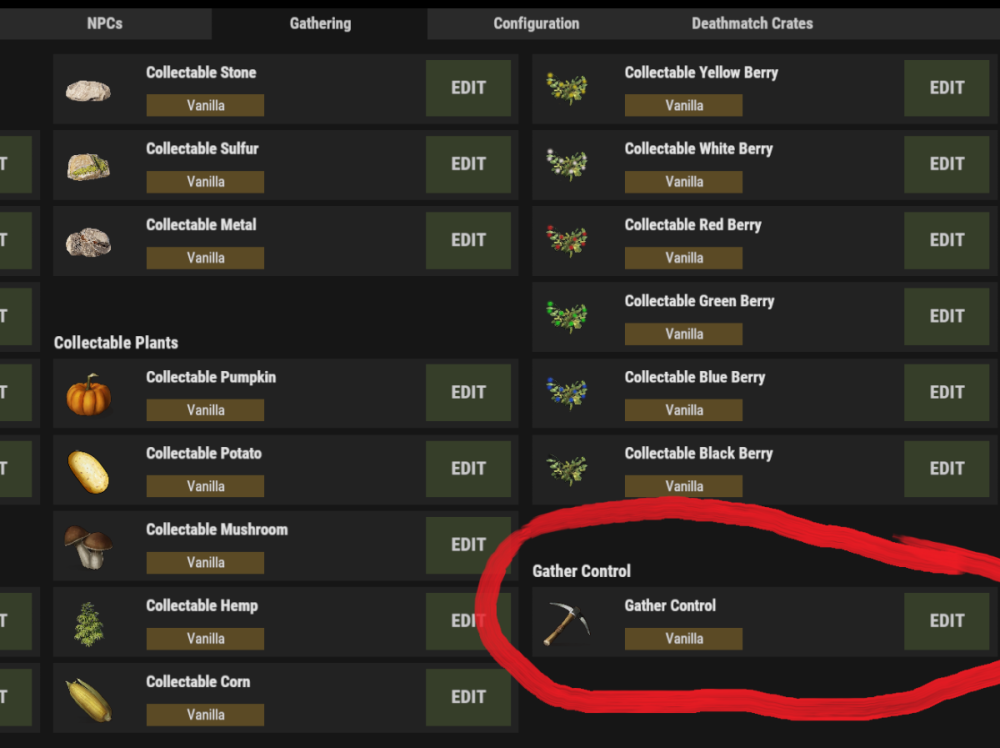Click the Vanilla label under Collectable Green Berry
1000x748 pixels.
click(x=684, y=334)
